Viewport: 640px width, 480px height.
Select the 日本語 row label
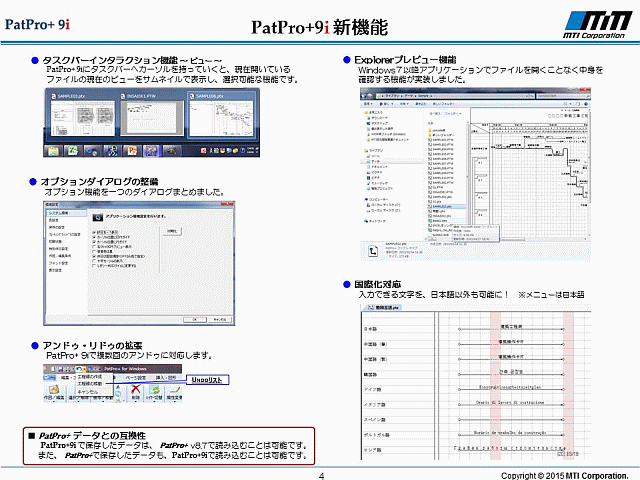[370, 329]
